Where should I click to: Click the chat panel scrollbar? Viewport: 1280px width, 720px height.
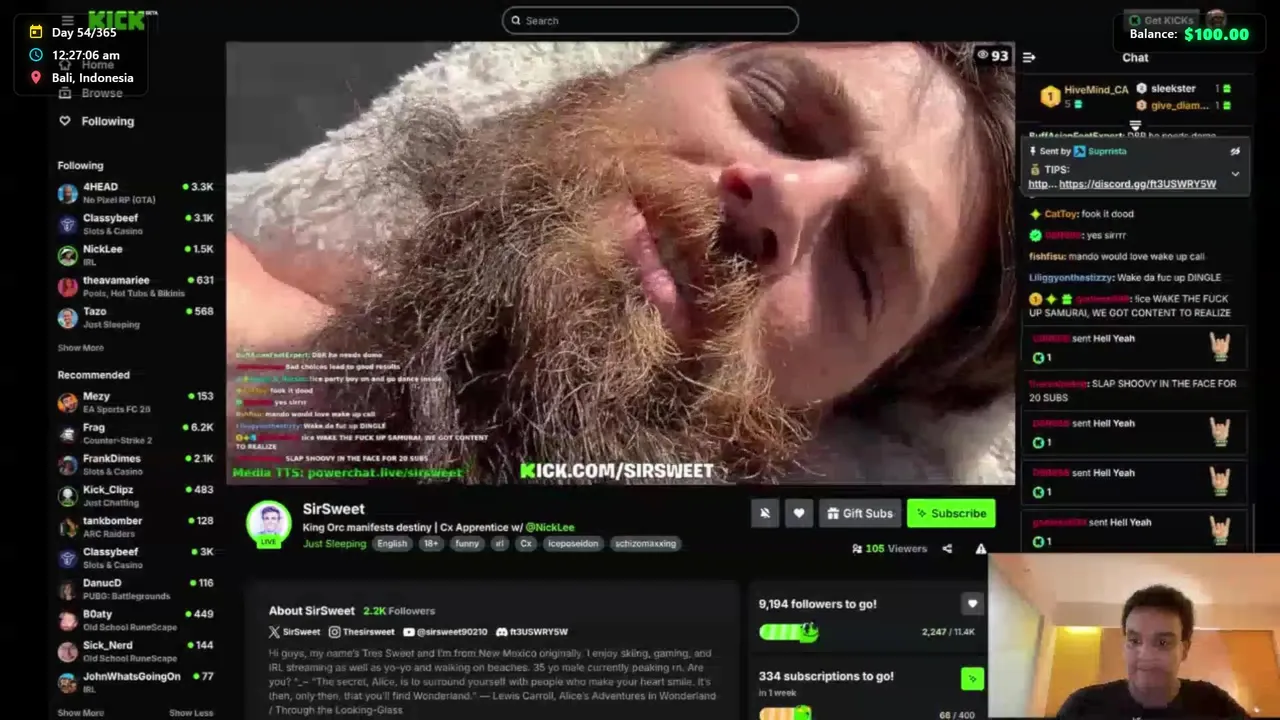(x=1253, y=527)
